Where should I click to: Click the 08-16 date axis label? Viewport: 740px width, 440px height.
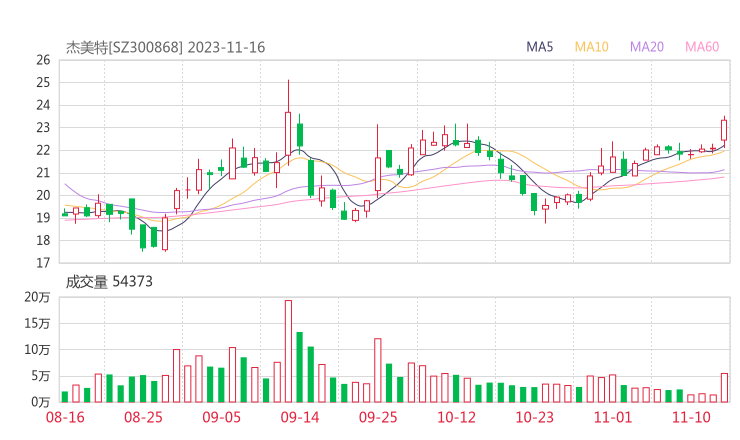65,417
